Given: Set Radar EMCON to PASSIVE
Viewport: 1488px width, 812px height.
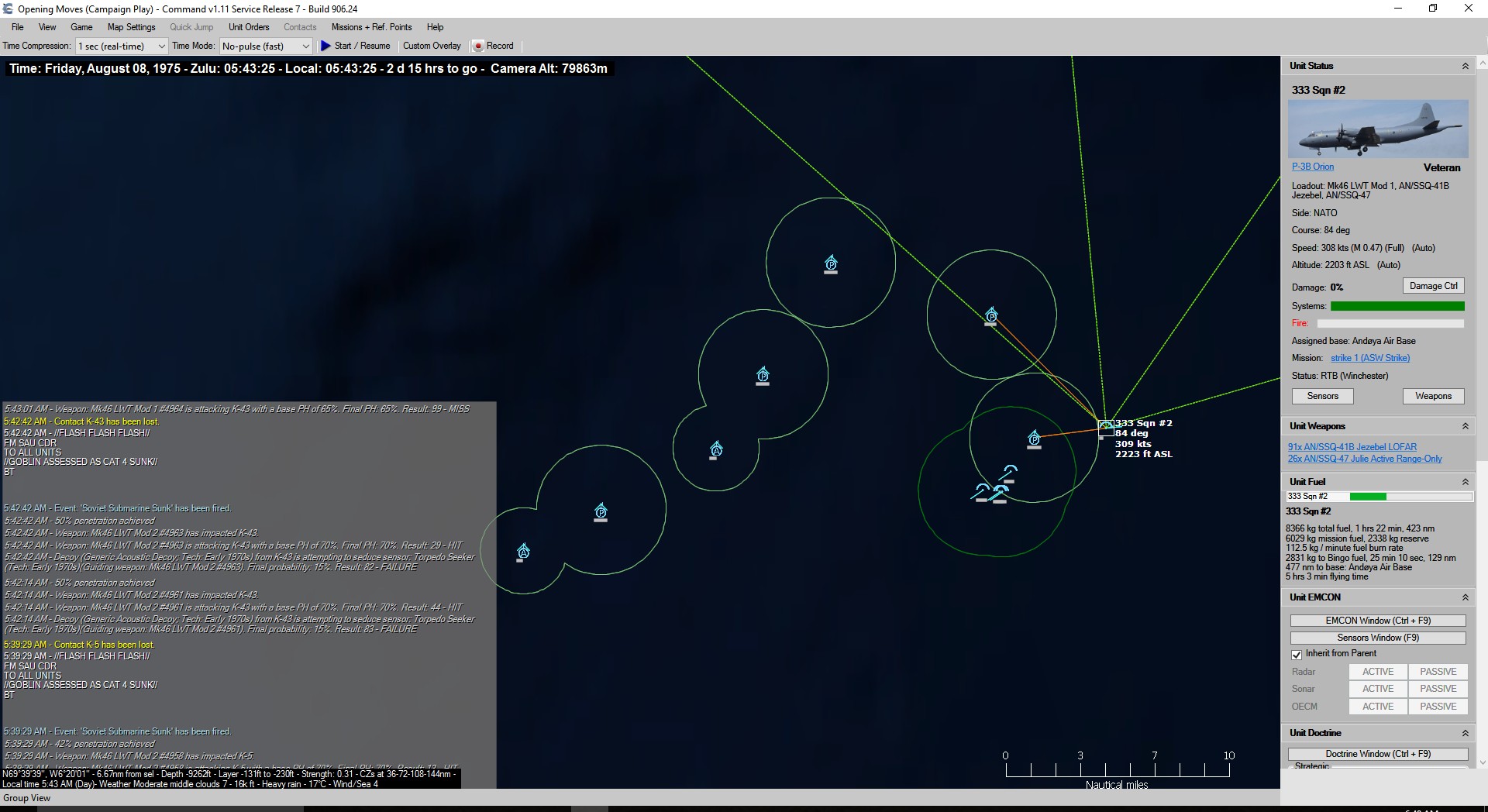Looking at the screenshot, I should (x=1438, y=672).
